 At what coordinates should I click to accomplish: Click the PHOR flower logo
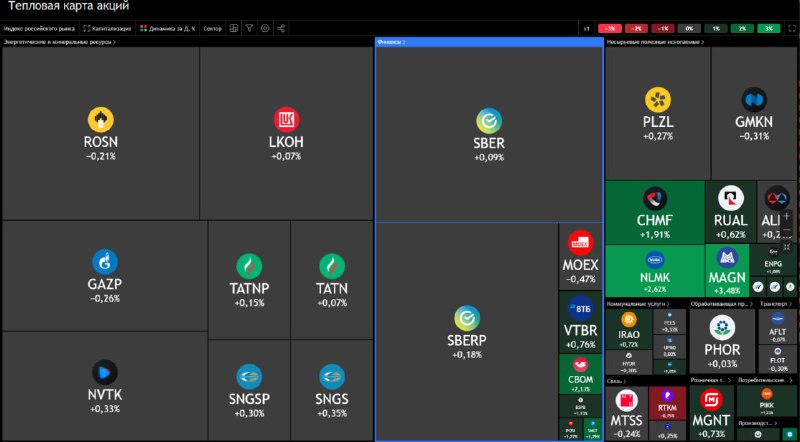coord(722,328)
